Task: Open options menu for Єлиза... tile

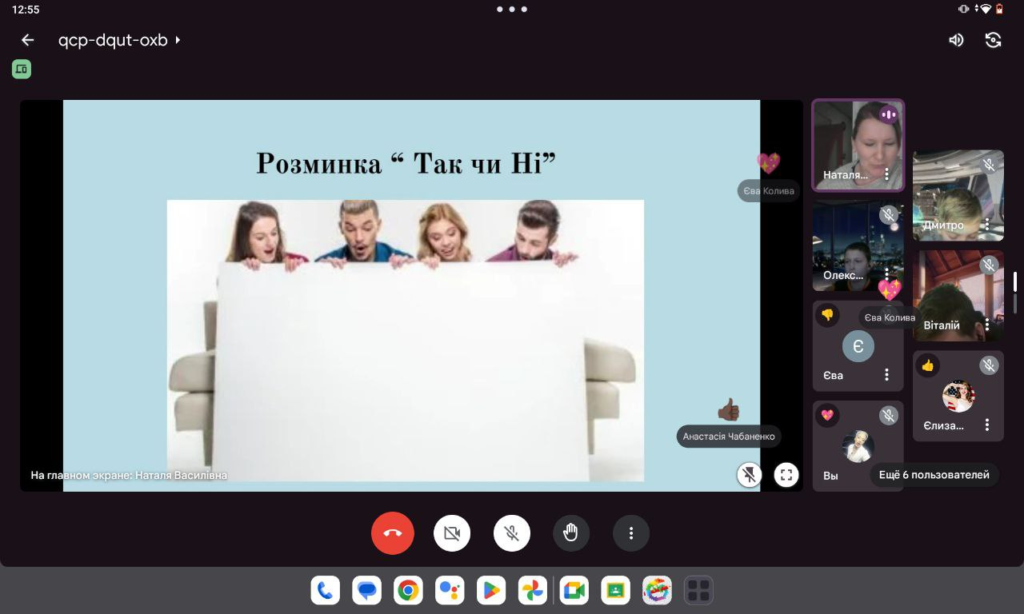Action: [987, 425]
